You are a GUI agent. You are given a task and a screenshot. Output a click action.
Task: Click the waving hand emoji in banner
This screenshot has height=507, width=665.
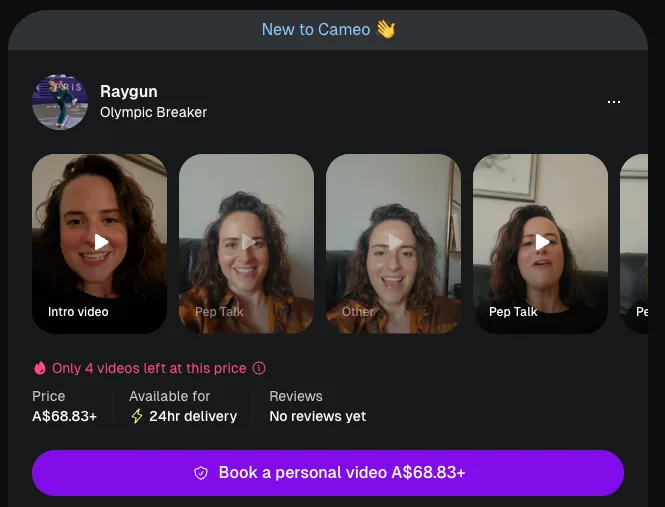pos(386,29)
